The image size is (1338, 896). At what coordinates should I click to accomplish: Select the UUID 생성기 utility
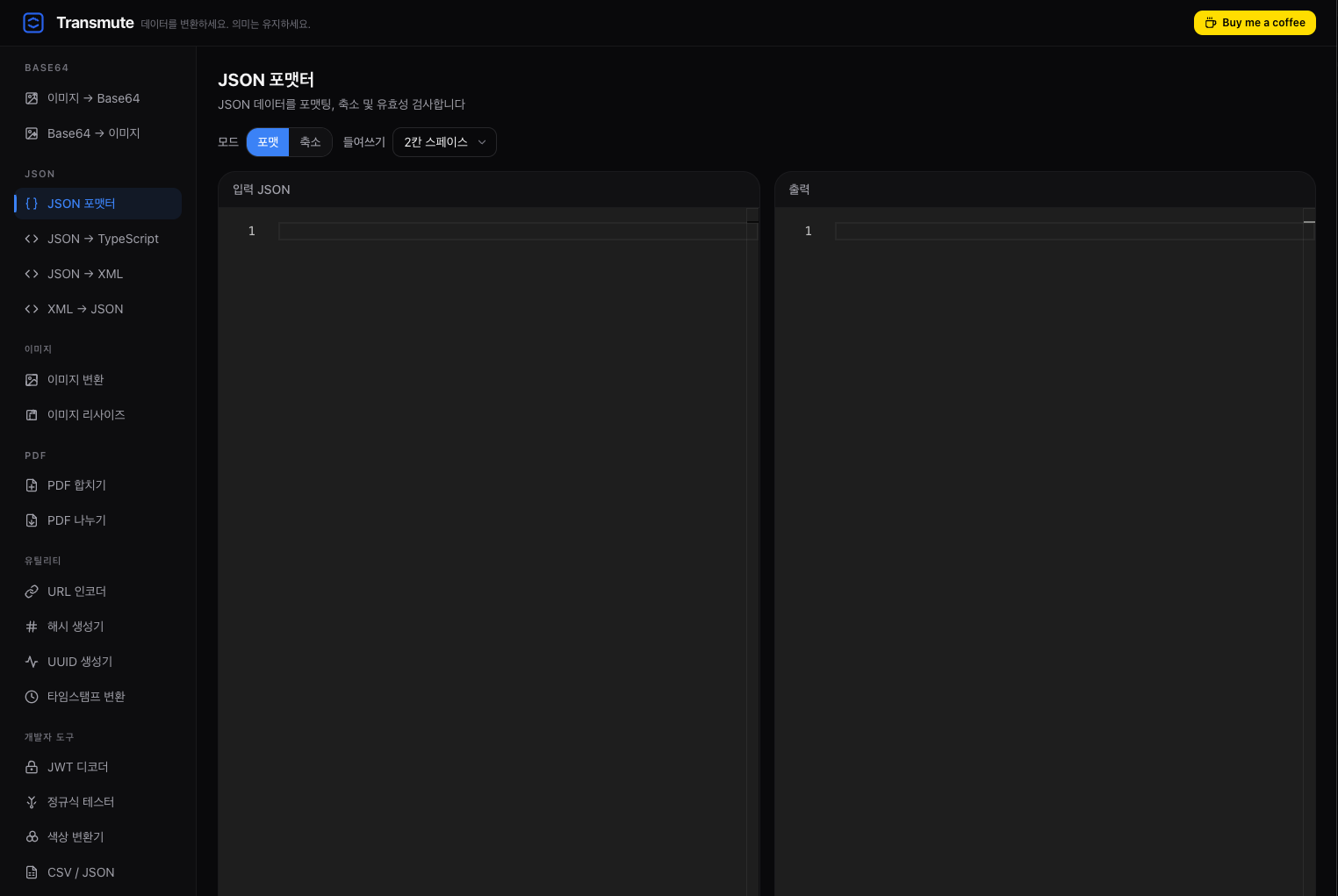click(80, 662)
